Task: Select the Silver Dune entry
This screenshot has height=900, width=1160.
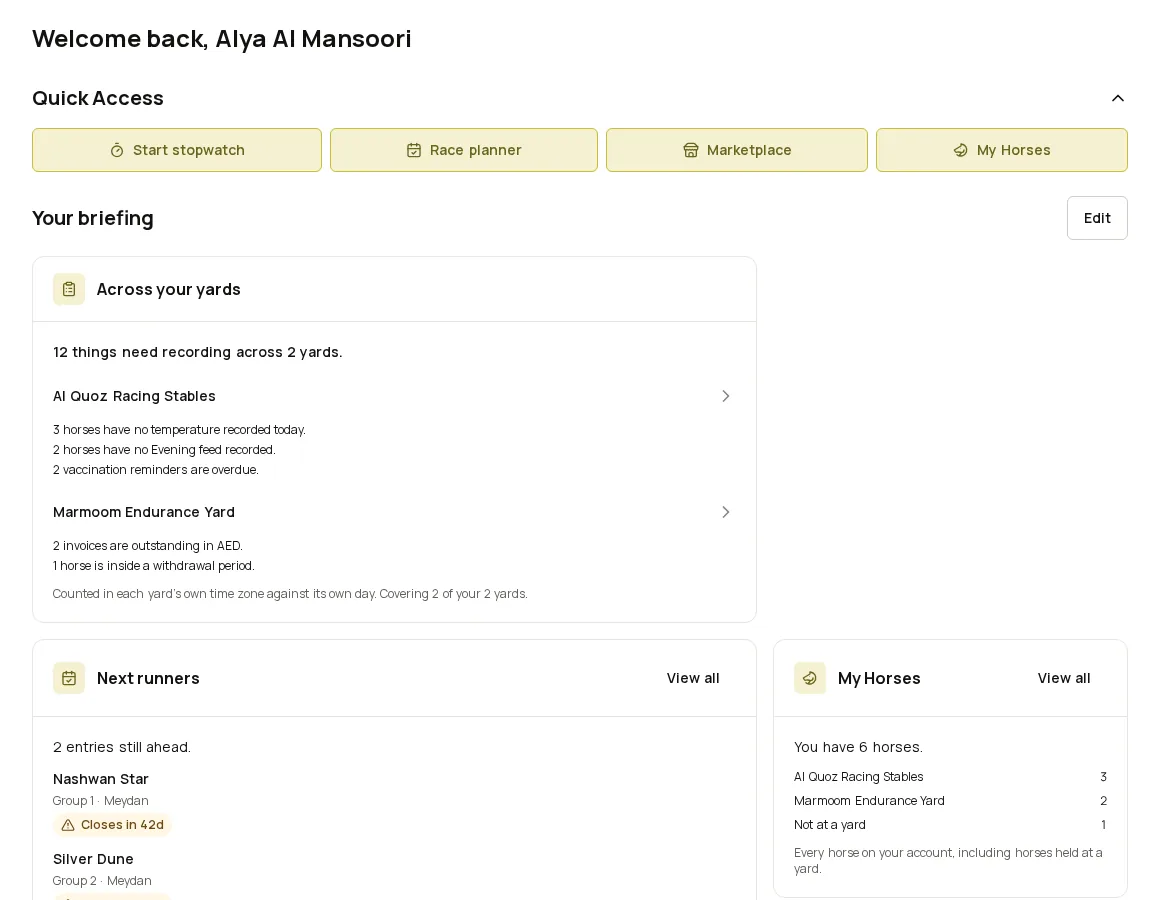Action: (x=93, y=859)
